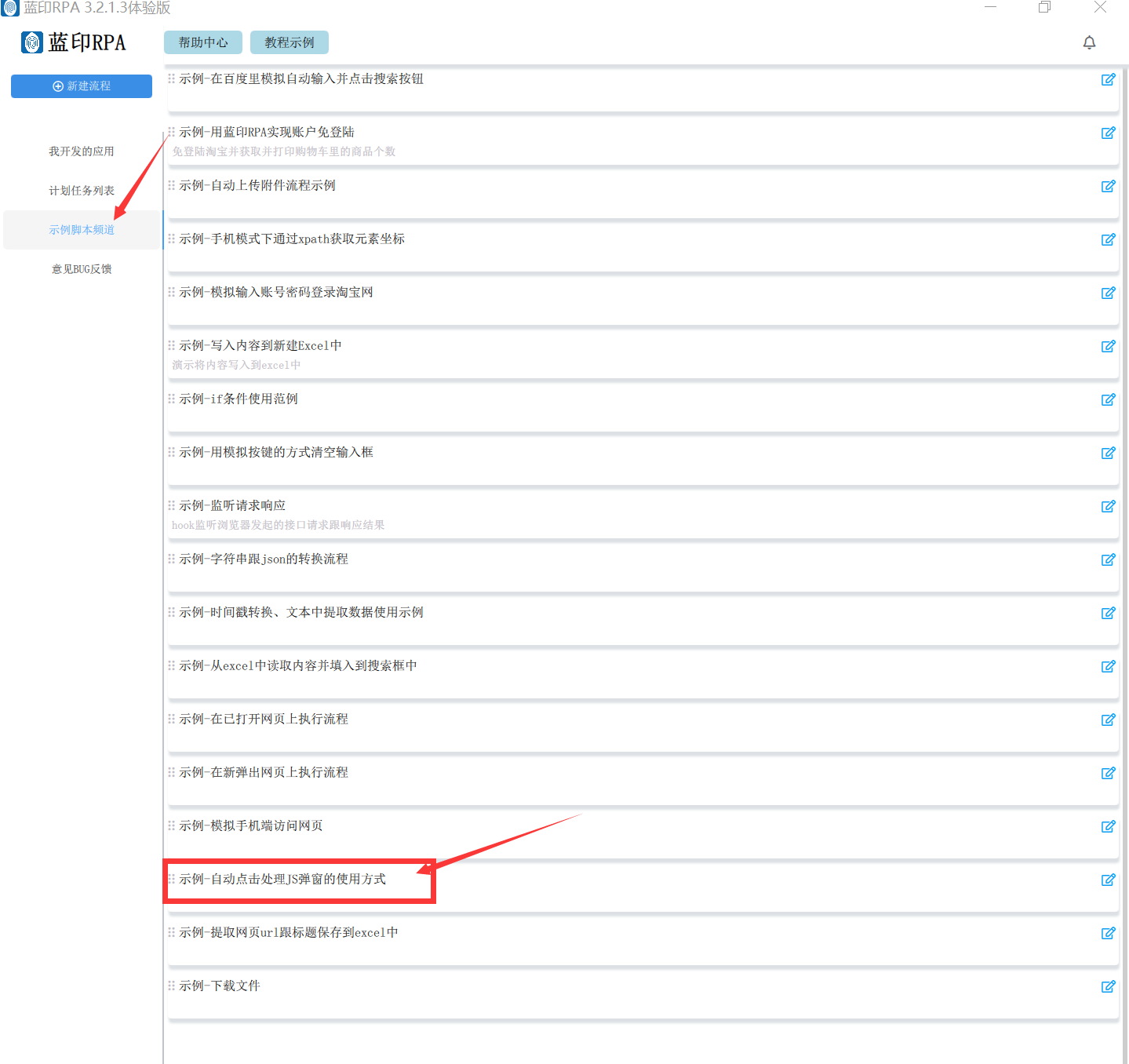This screenshot has width=1129, height=1064.
Task: Edit 示例-在百度里模拟自动输入并点击搜索按钮 via its edit icon
Action: click(1108, 79)
